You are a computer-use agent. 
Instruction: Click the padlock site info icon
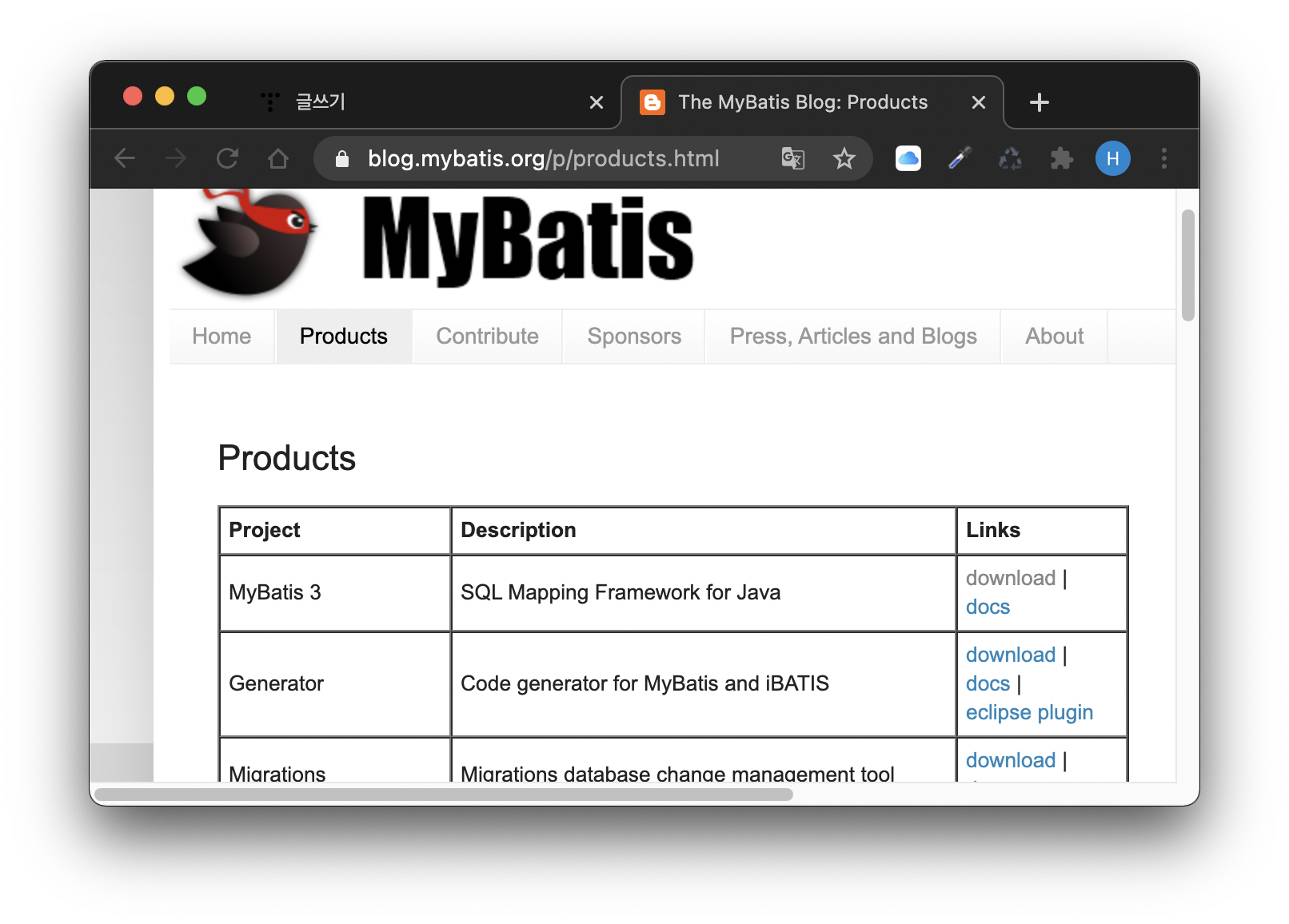[342, 158]
